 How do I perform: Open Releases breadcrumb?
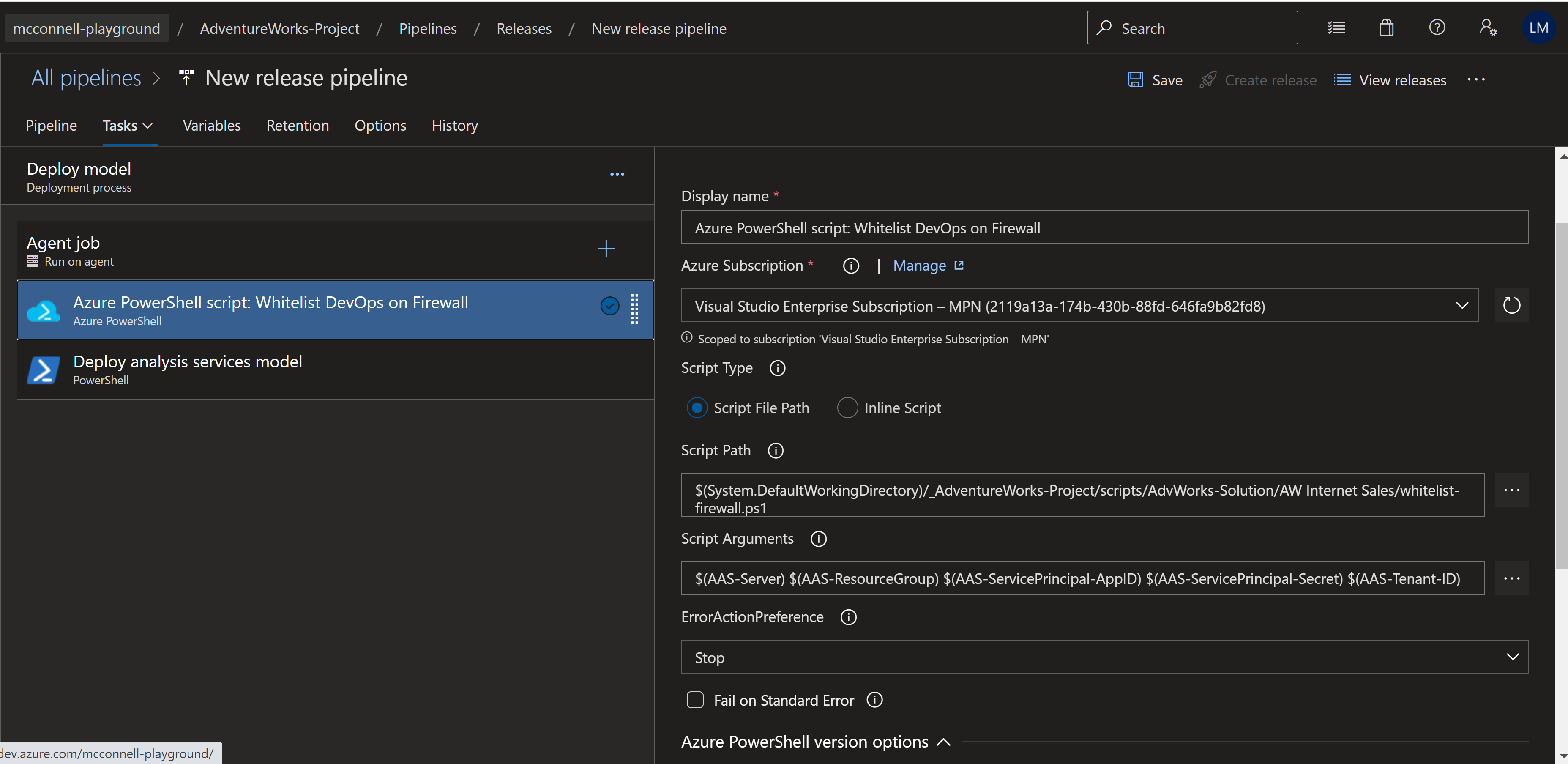tap(524, 29)
